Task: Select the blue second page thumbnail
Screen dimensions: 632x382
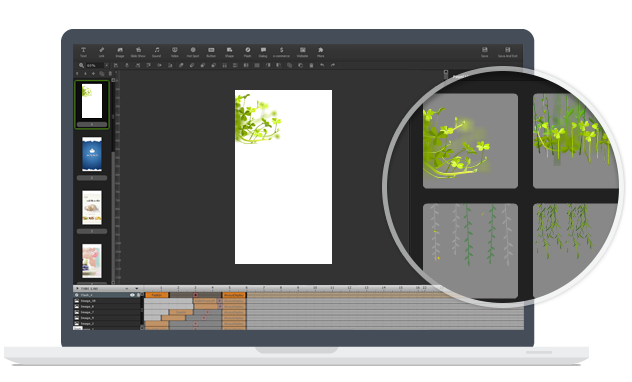Action: (x=92, y=154)
